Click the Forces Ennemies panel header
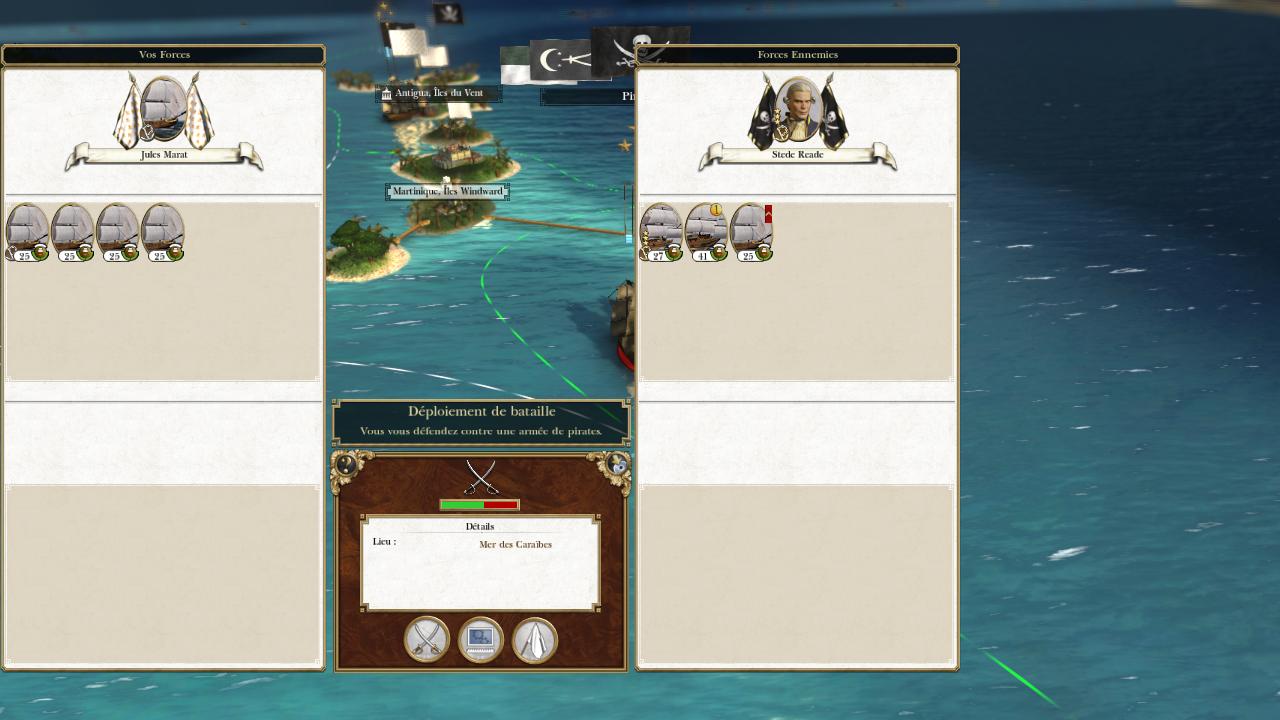Screen dimensions: 1280x720 point(797,55)
